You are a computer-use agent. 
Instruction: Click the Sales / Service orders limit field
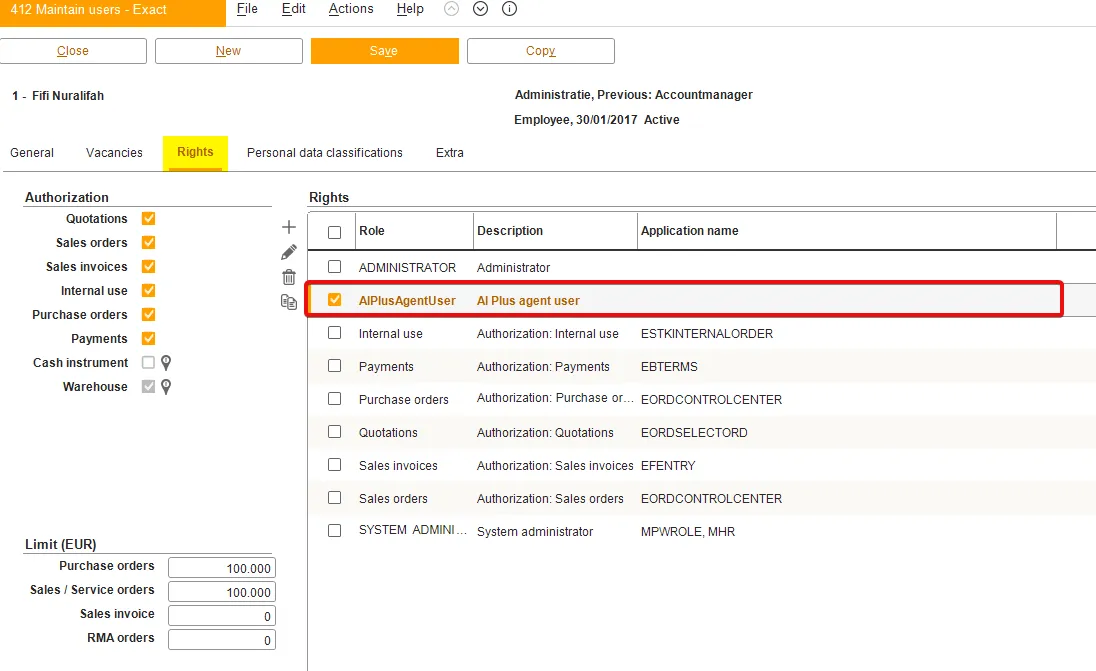(222, 592)
